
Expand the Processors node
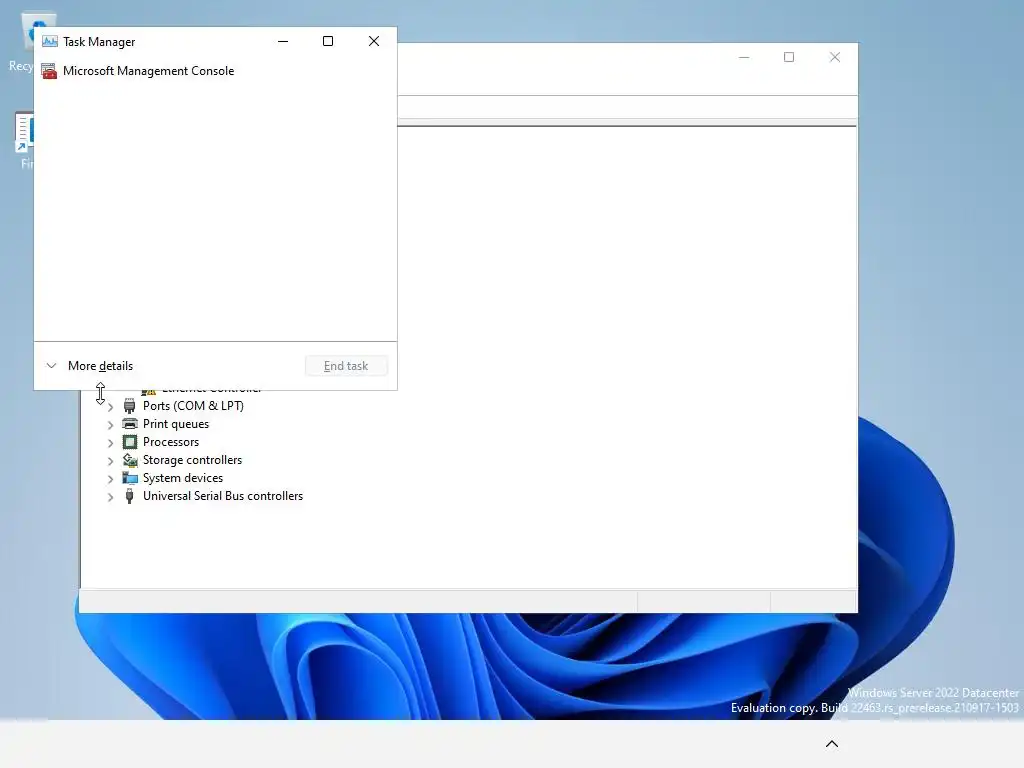pyautogui.click(x=110, y=443)
